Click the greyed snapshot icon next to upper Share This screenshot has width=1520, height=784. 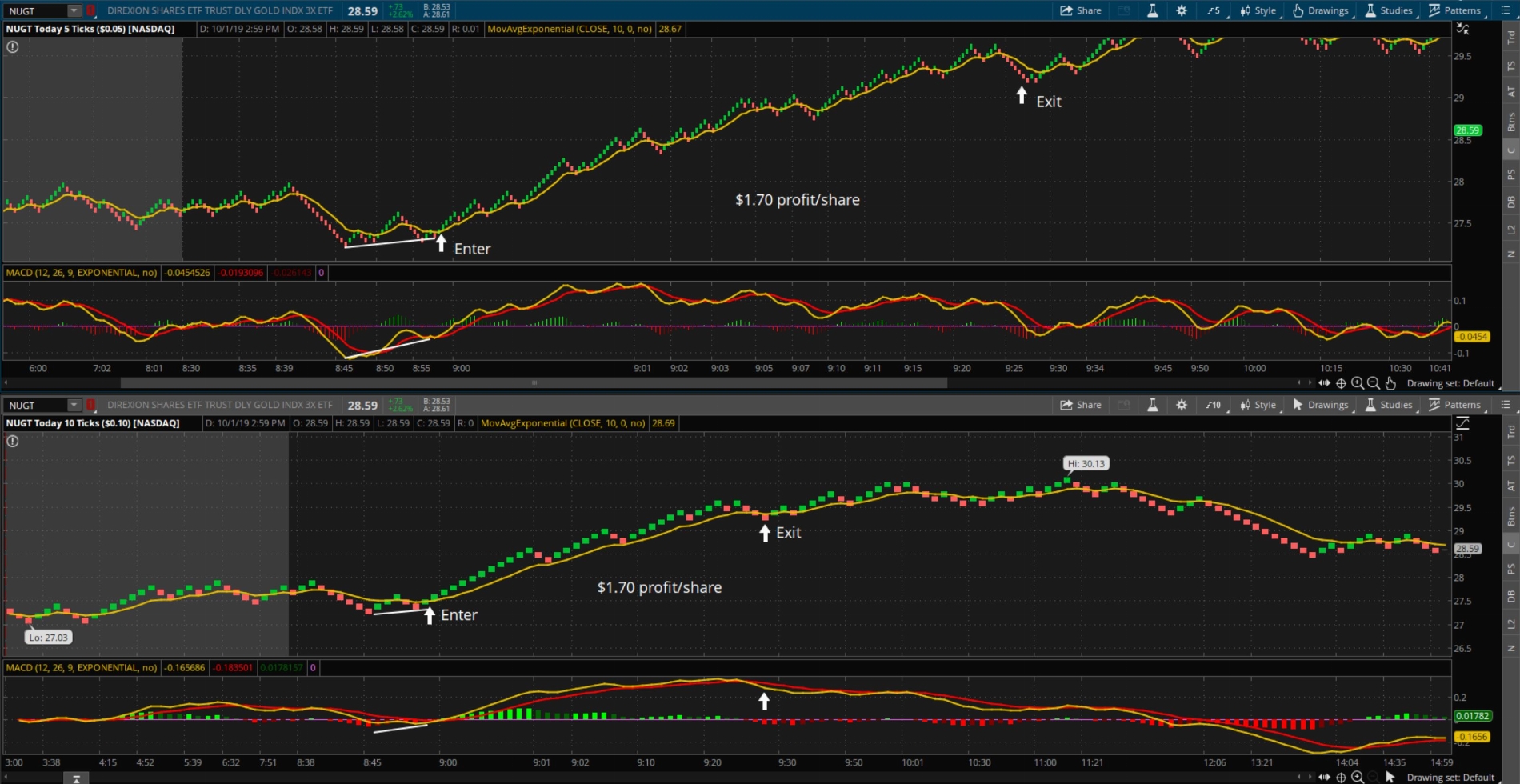(x=1124, y=10)
